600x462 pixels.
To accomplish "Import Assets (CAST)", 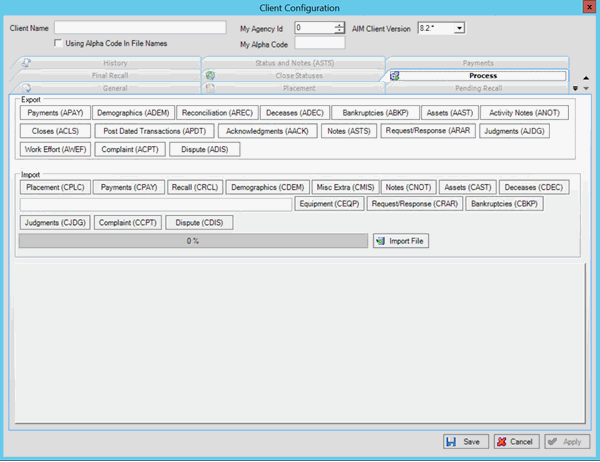I will click(x=468, y=187).
